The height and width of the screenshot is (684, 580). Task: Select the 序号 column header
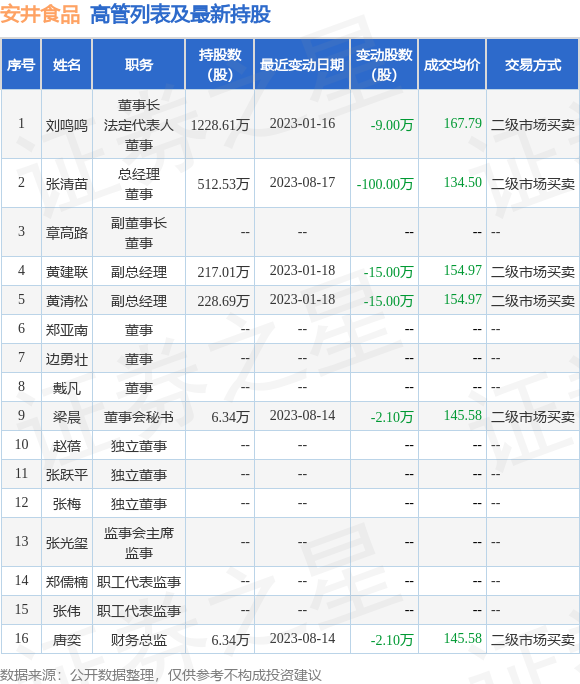(x=21, y=65)
